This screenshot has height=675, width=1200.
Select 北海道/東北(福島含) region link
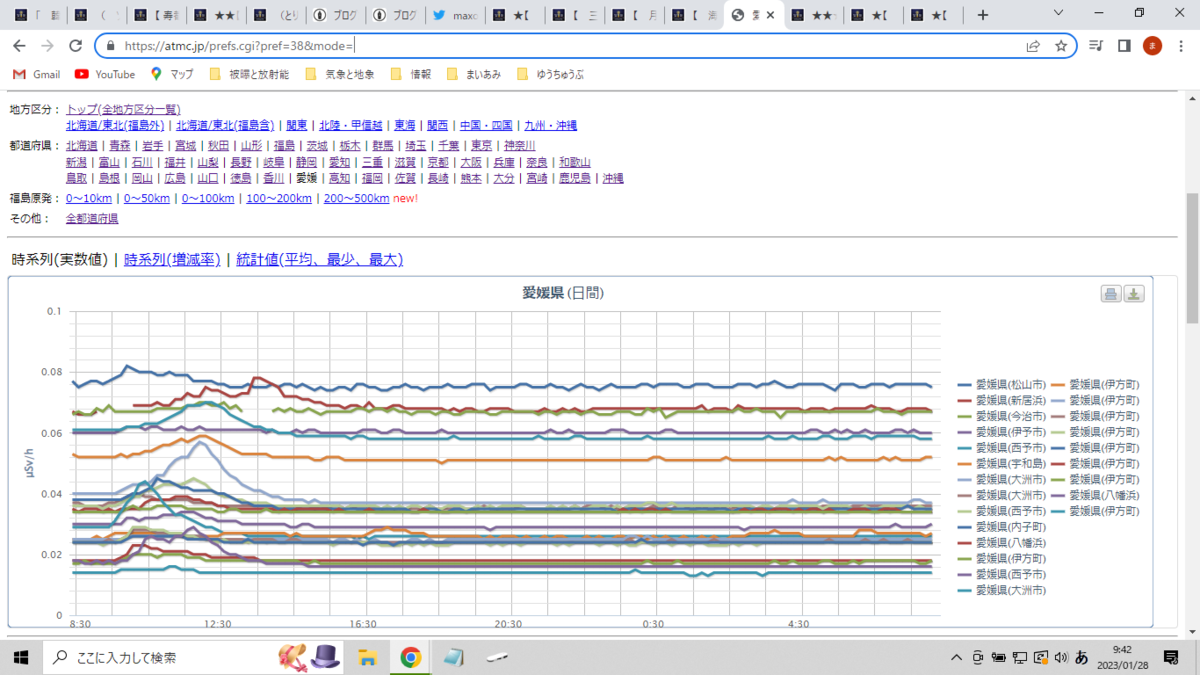(x=225, y=125)
